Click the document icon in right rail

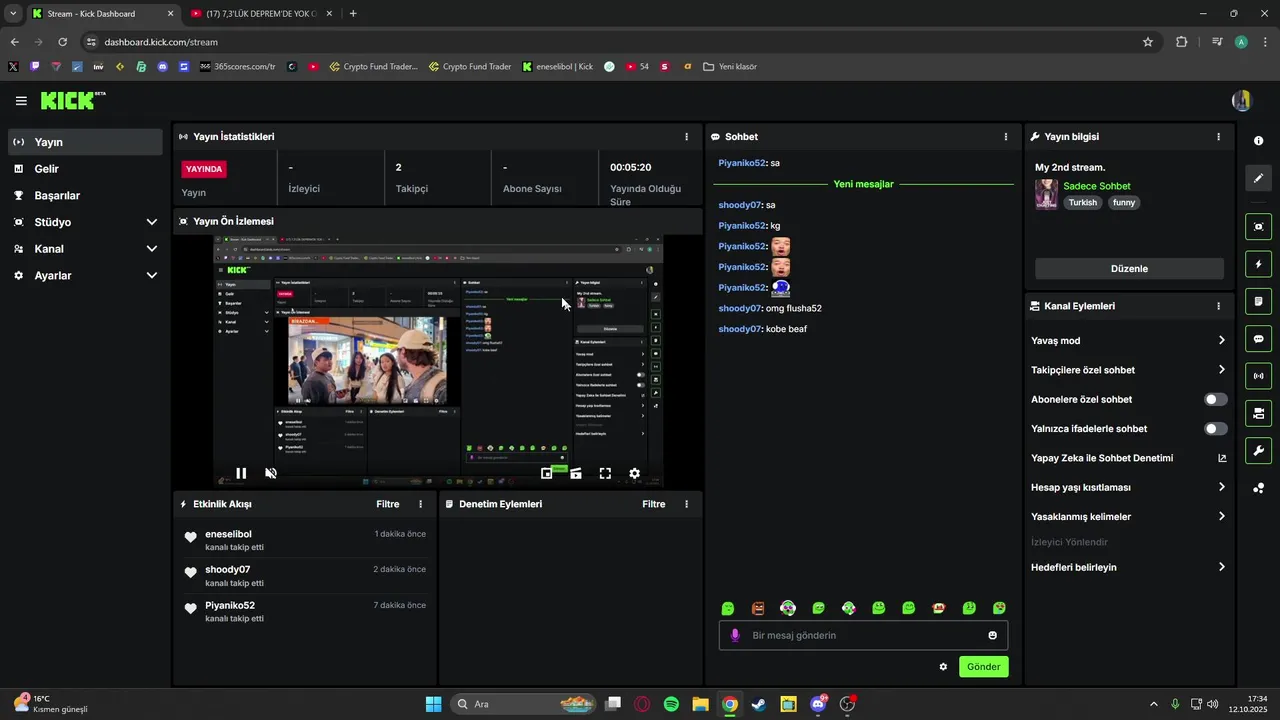1258,301
